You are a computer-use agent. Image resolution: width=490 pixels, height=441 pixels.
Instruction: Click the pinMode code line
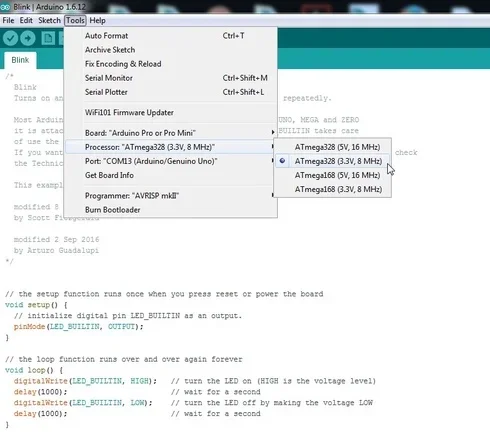[x=78, y=327]
